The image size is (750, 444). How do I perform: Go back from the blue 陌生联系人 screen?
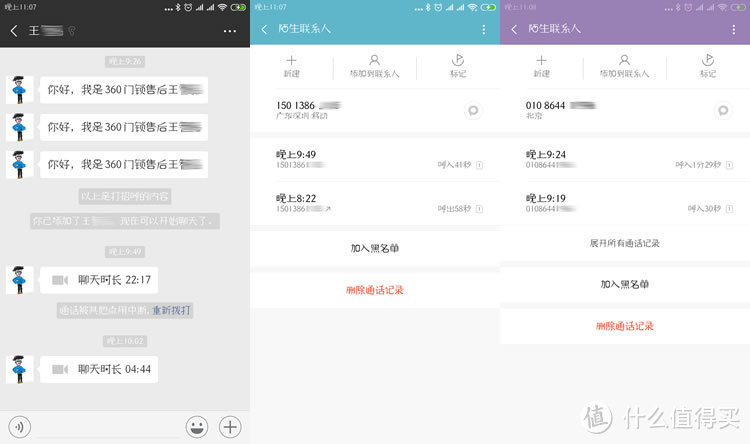[264, 30]
